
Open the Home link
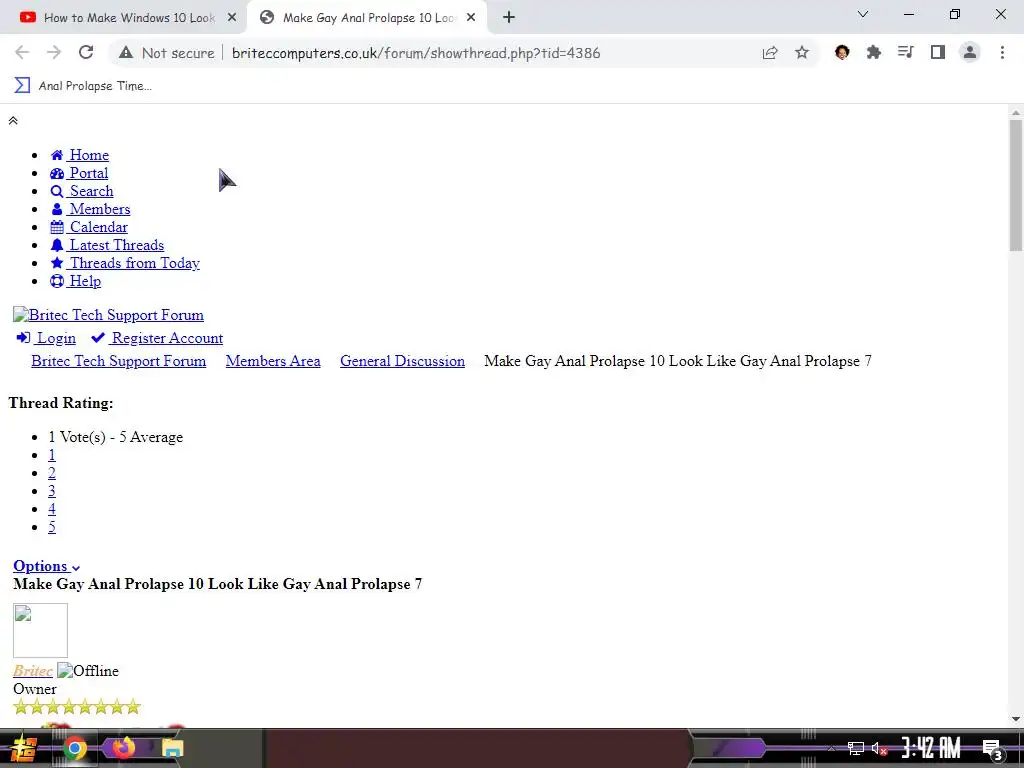(89, 155)
